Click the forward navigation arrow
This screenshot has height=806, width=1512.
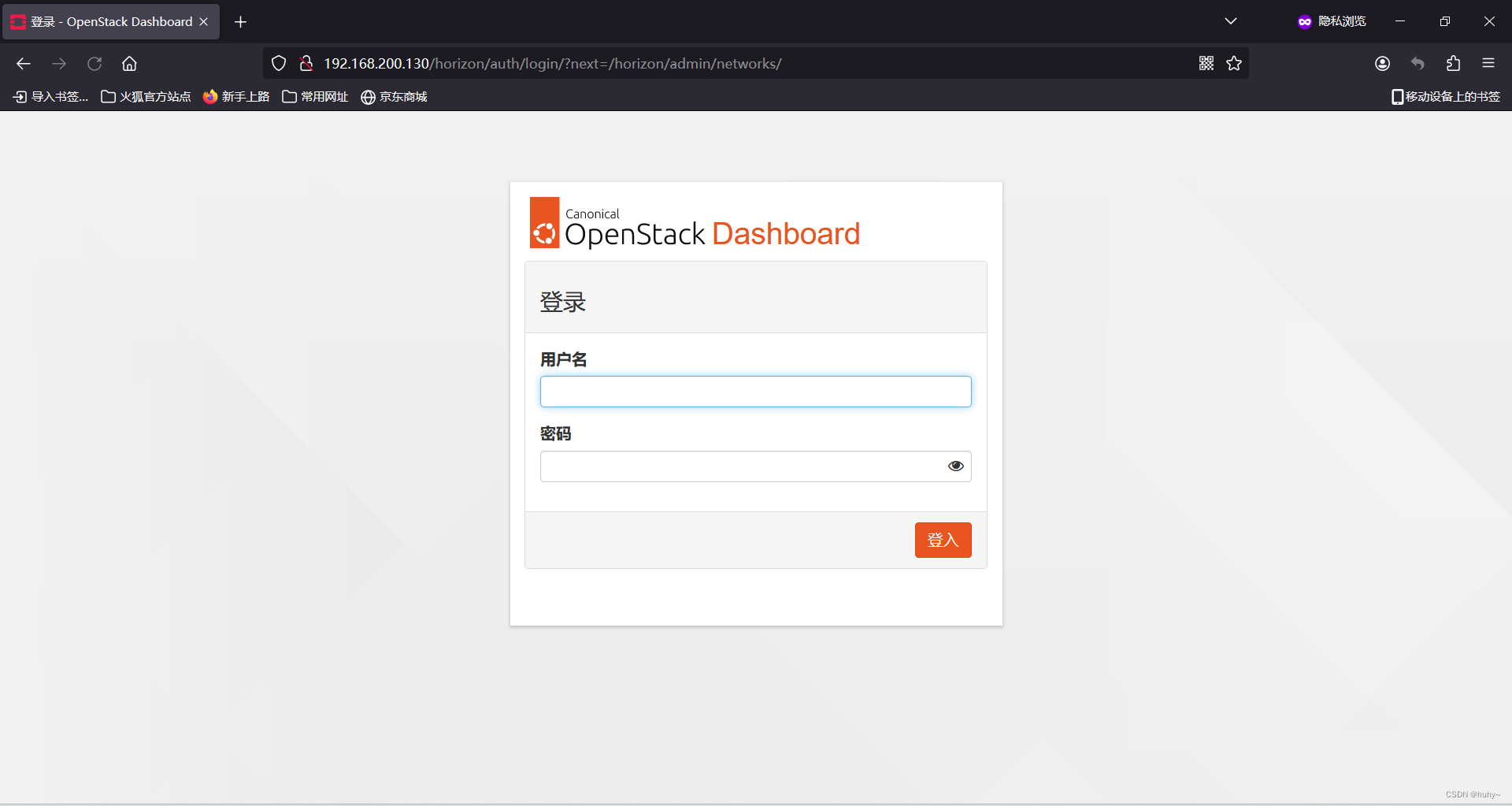click(59, 64)
